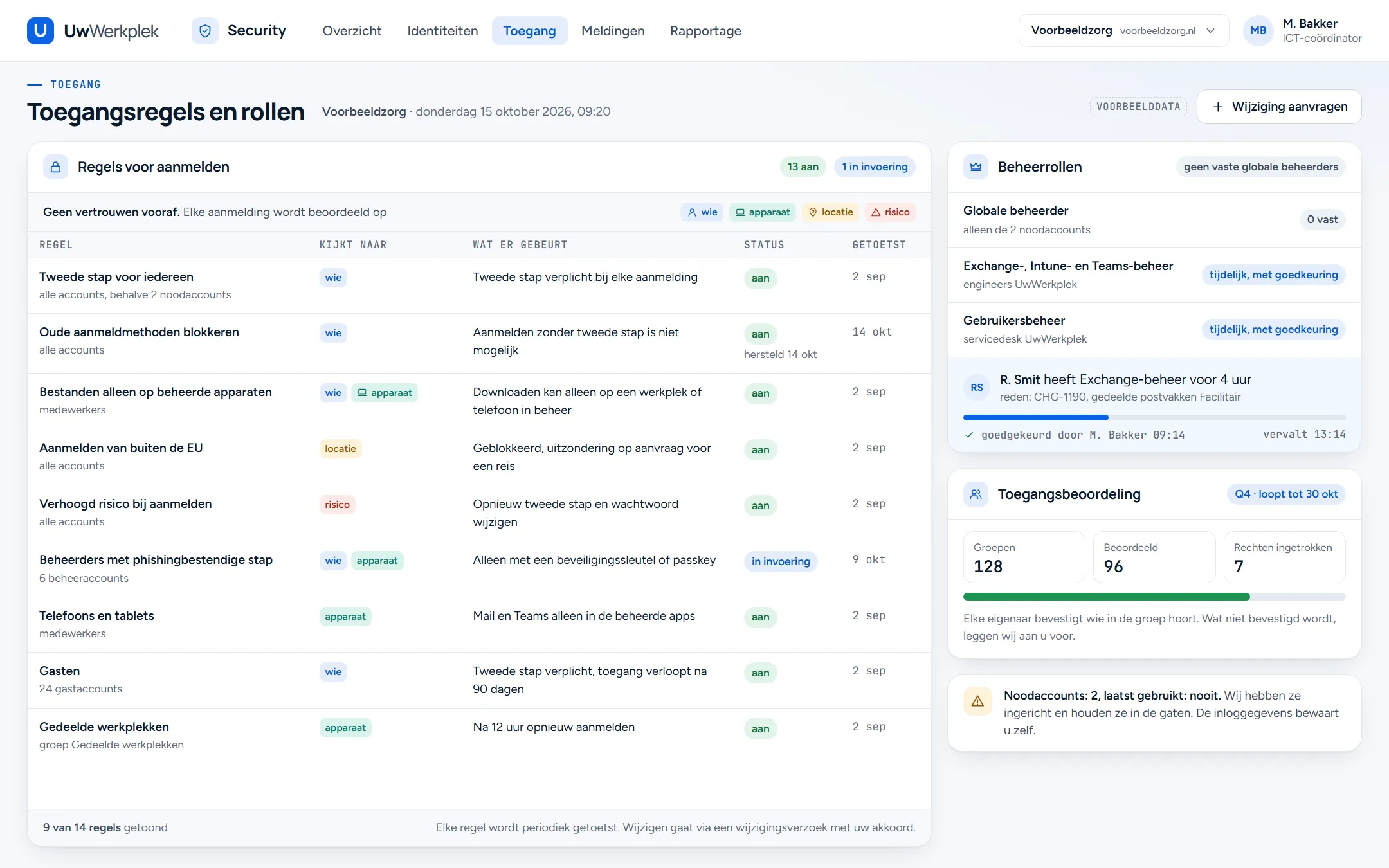Click the warning triangle icon on Noodaccounts card
The height and width of the screenshot is (868, 1389).
[x=977, y=701]
